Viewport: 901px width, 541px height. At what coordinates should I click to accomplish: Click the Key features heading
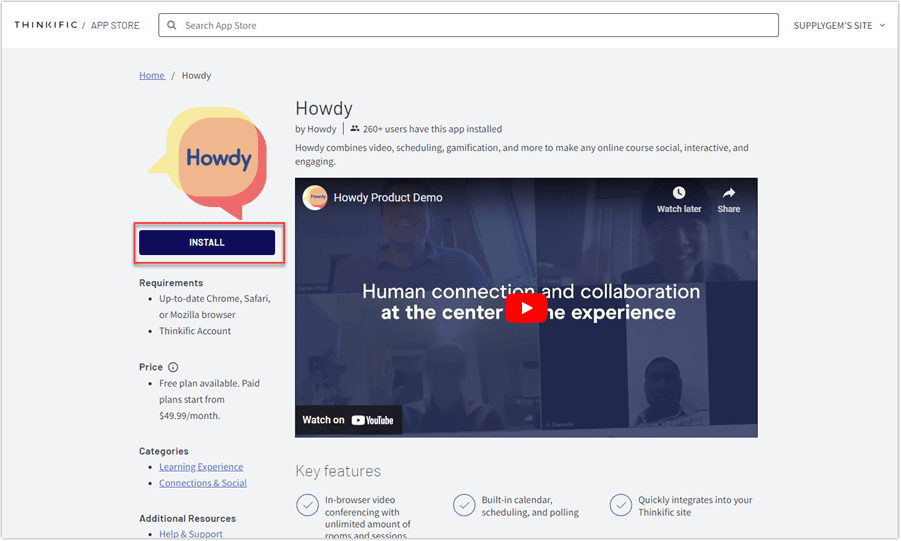338,471
